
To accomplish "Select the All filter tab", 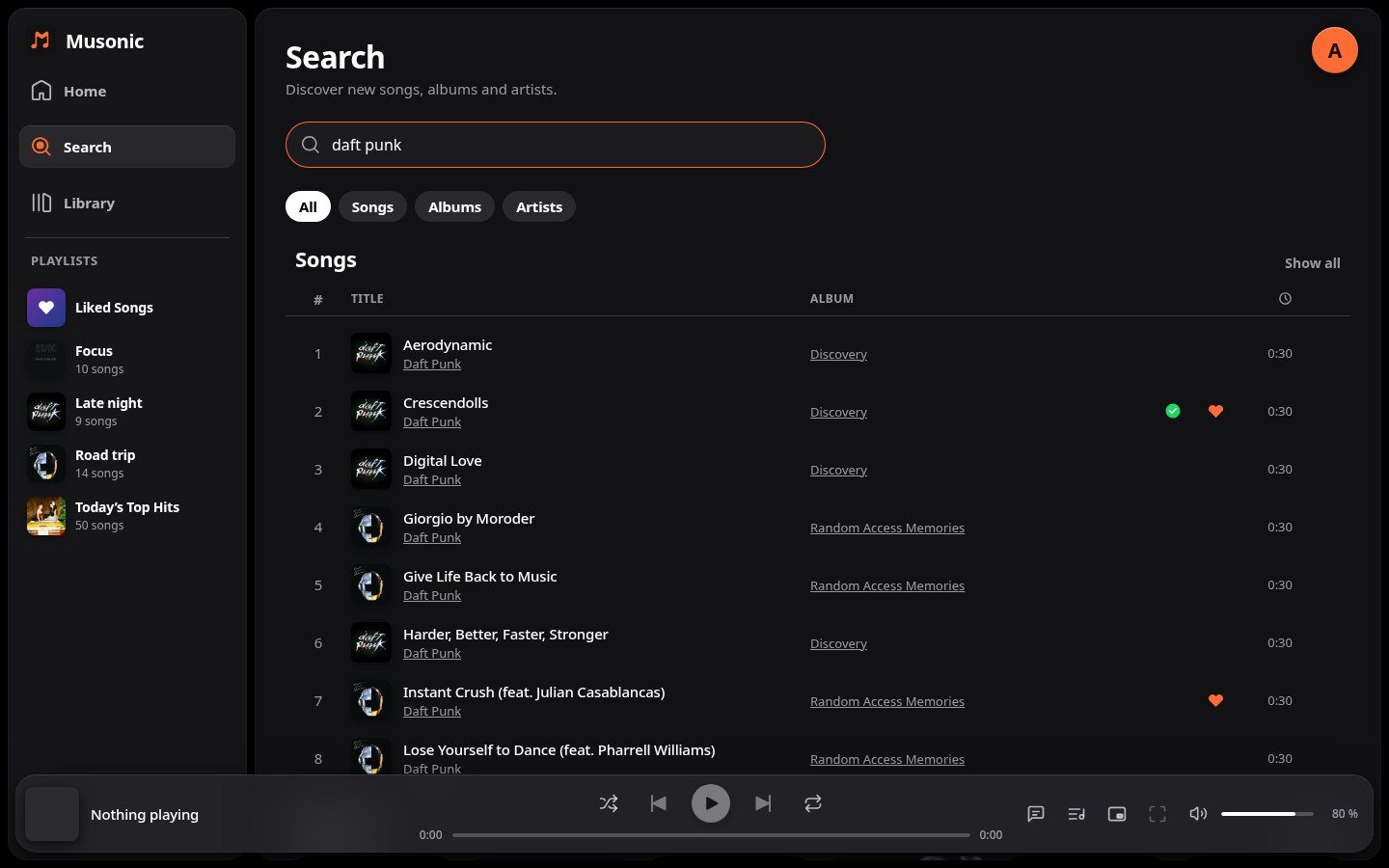I will coord(308,206).
